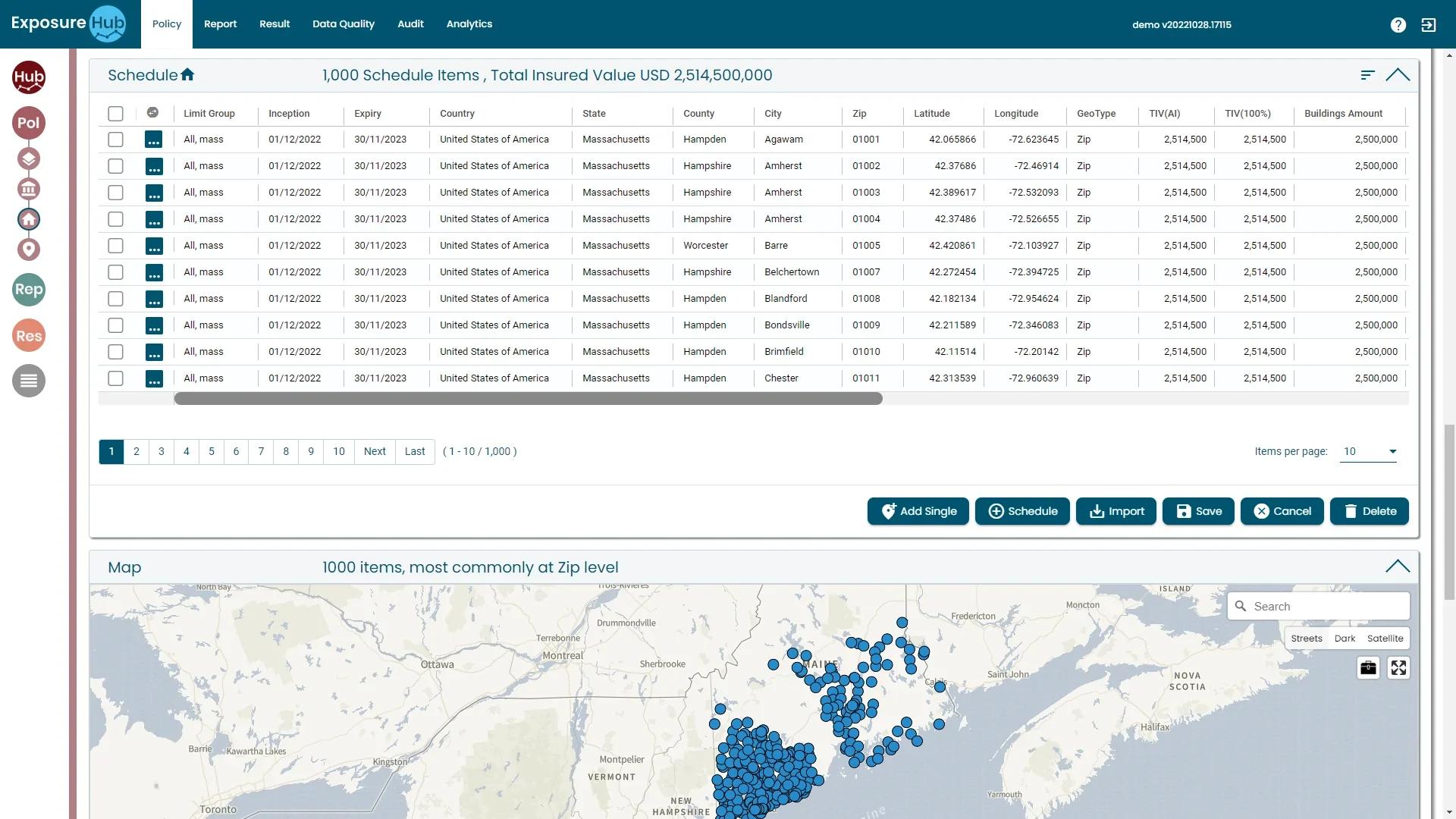The height and width of the screenshot is (819, 1456).
Task: Open the Rep sidebar section
Action: pyautogui.click(x=29, y=290)
